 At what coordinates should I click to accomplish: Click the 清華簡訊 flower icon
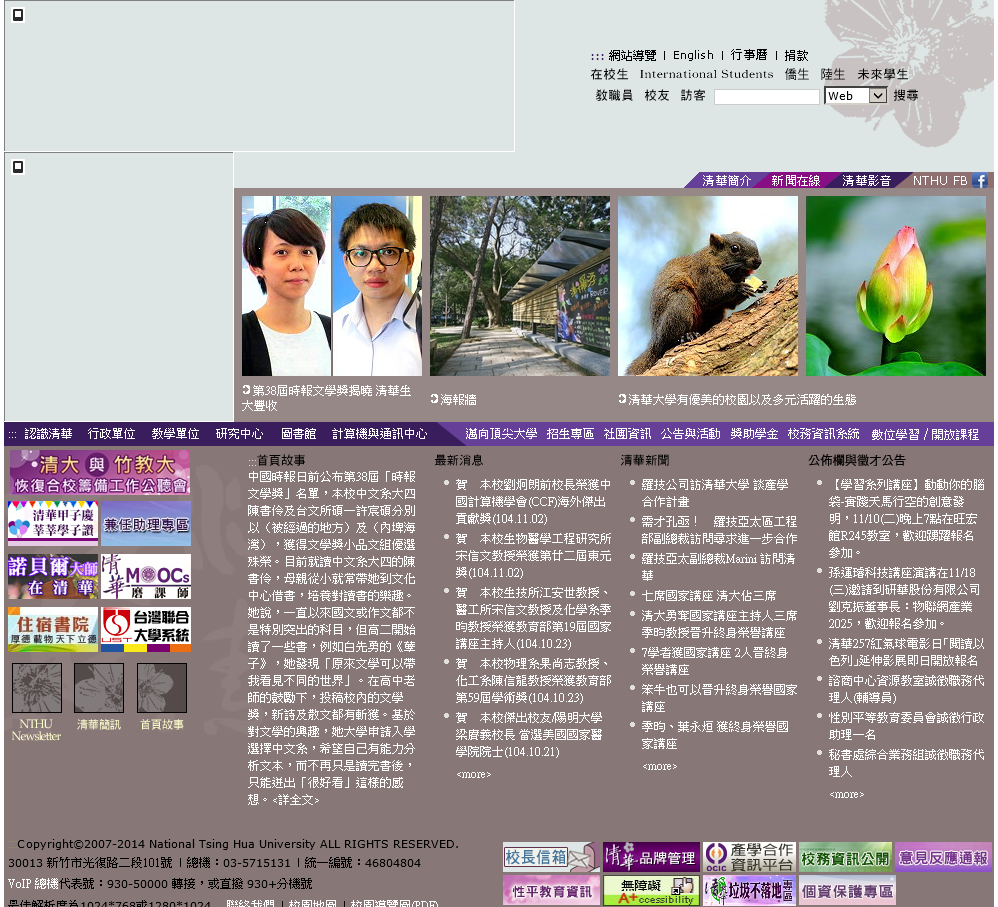pyautogui.click(x=99, y=688)
